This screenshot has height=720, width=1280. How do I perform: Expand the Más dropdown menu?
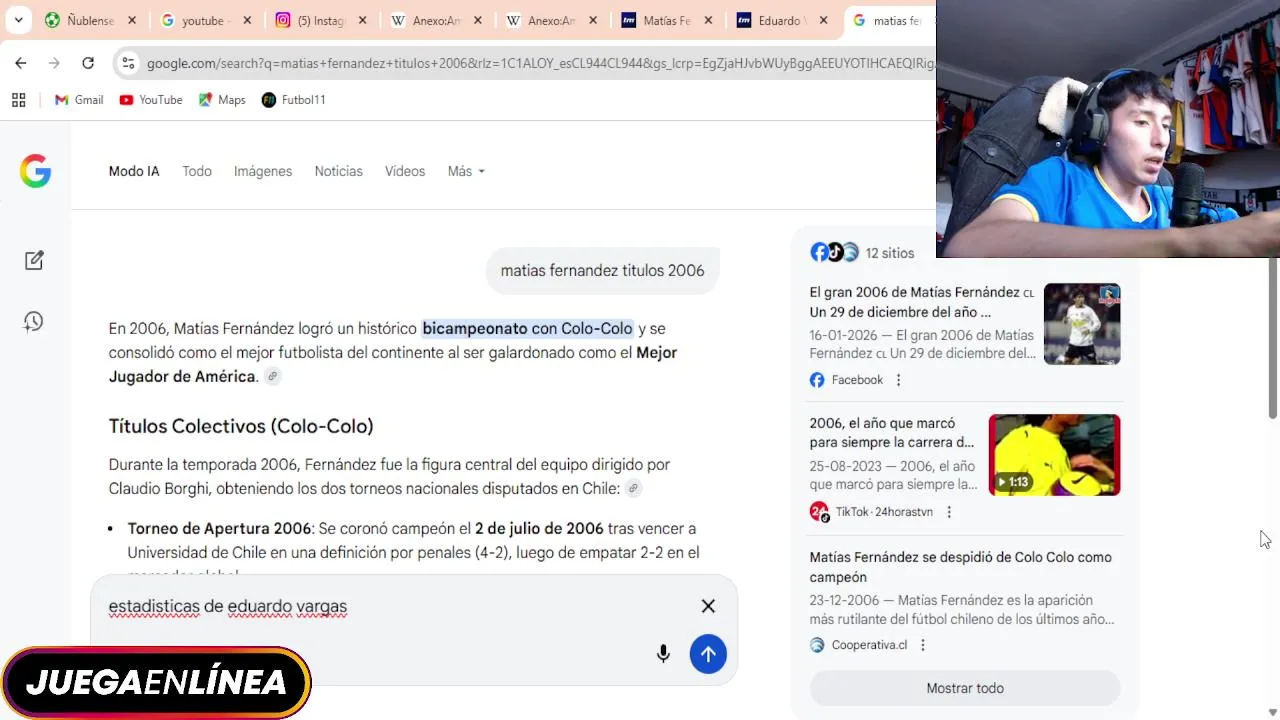[x=466, y=171]
